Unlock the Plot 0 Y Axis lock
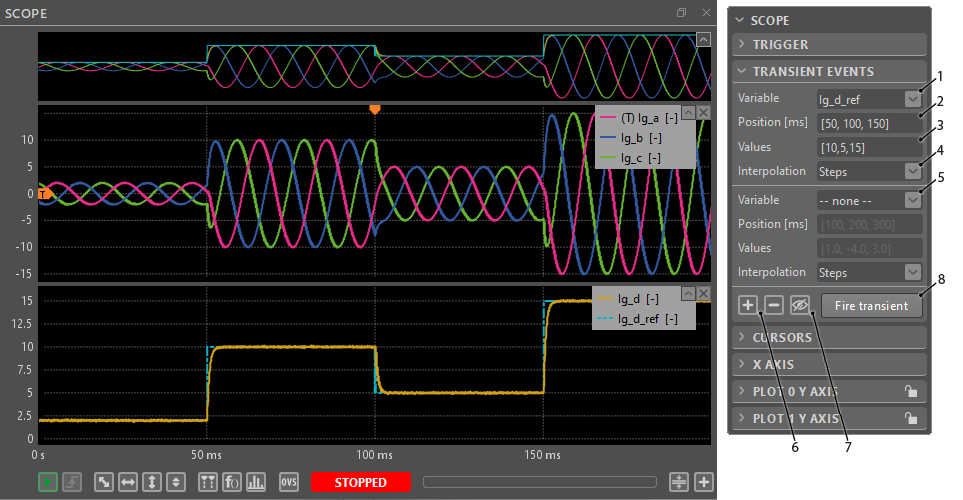This screenshot has height=500, width=963. click(908, 392)
